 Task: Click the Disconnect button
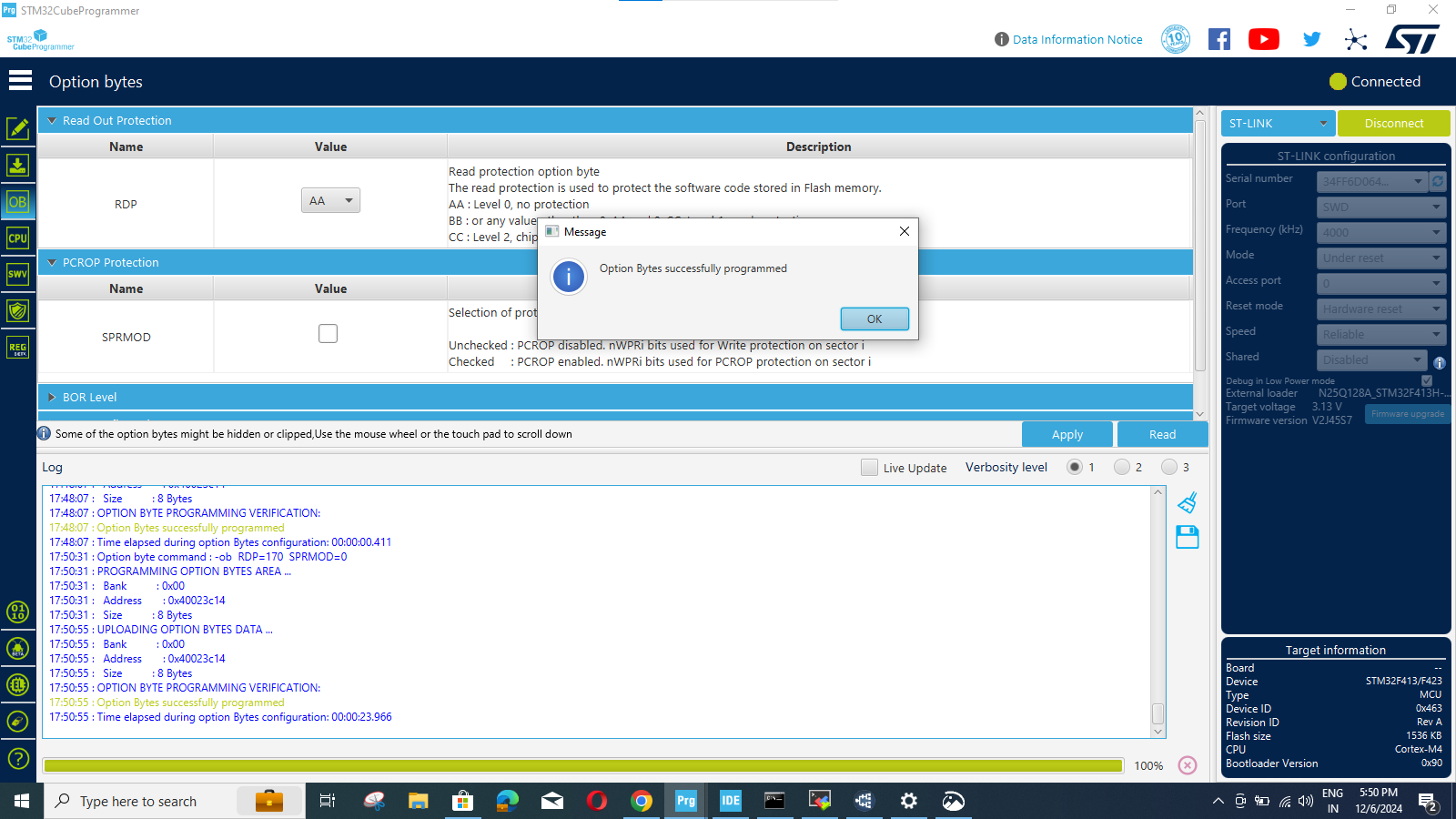click(1394, 123)
